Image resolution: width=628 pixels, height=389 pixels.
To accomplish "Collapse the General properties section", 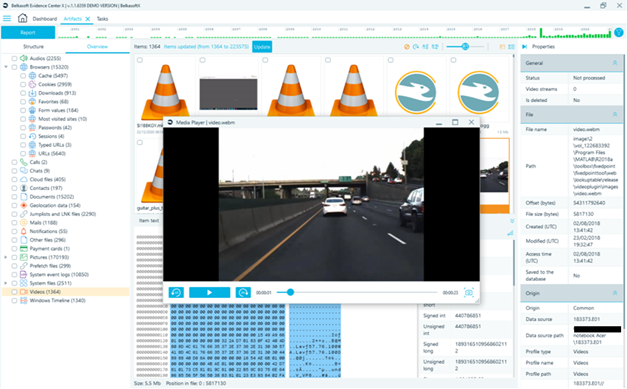I will pyautogui.click(x=615, y=63).
